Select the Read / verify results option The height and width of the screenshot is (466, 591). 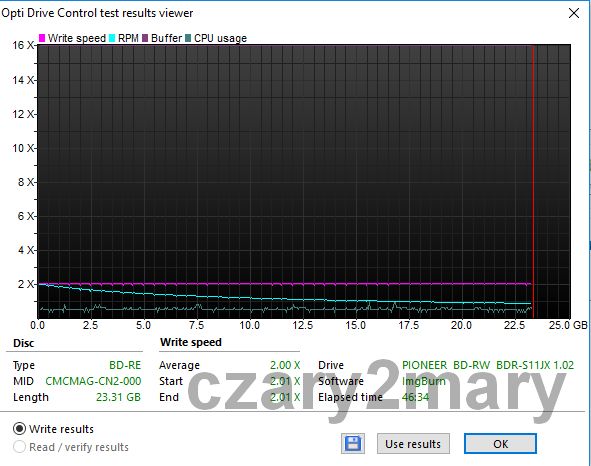[x=19, y=447]
